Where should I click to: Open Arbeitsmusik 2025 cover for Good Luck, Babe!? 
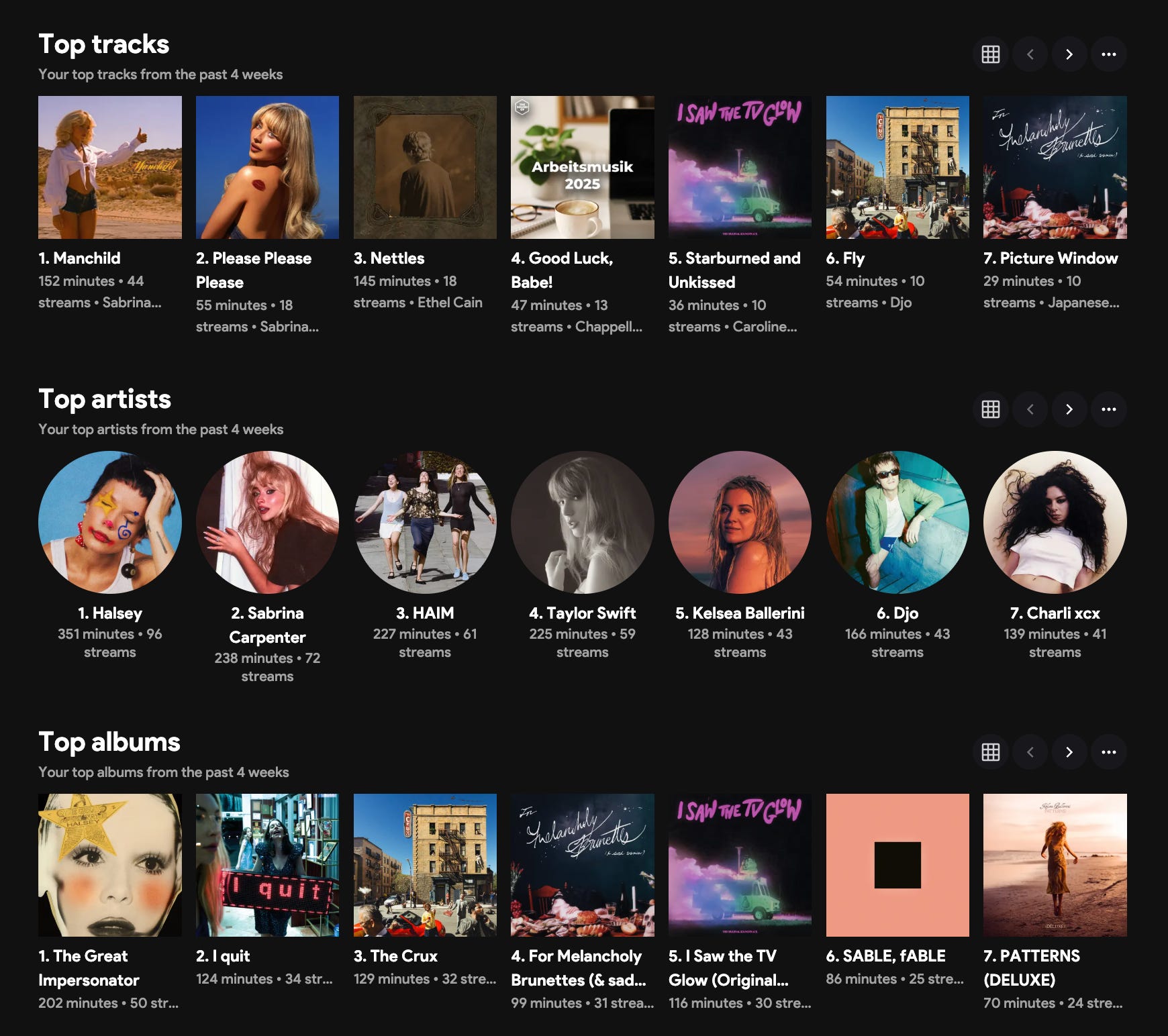[583, 167]
